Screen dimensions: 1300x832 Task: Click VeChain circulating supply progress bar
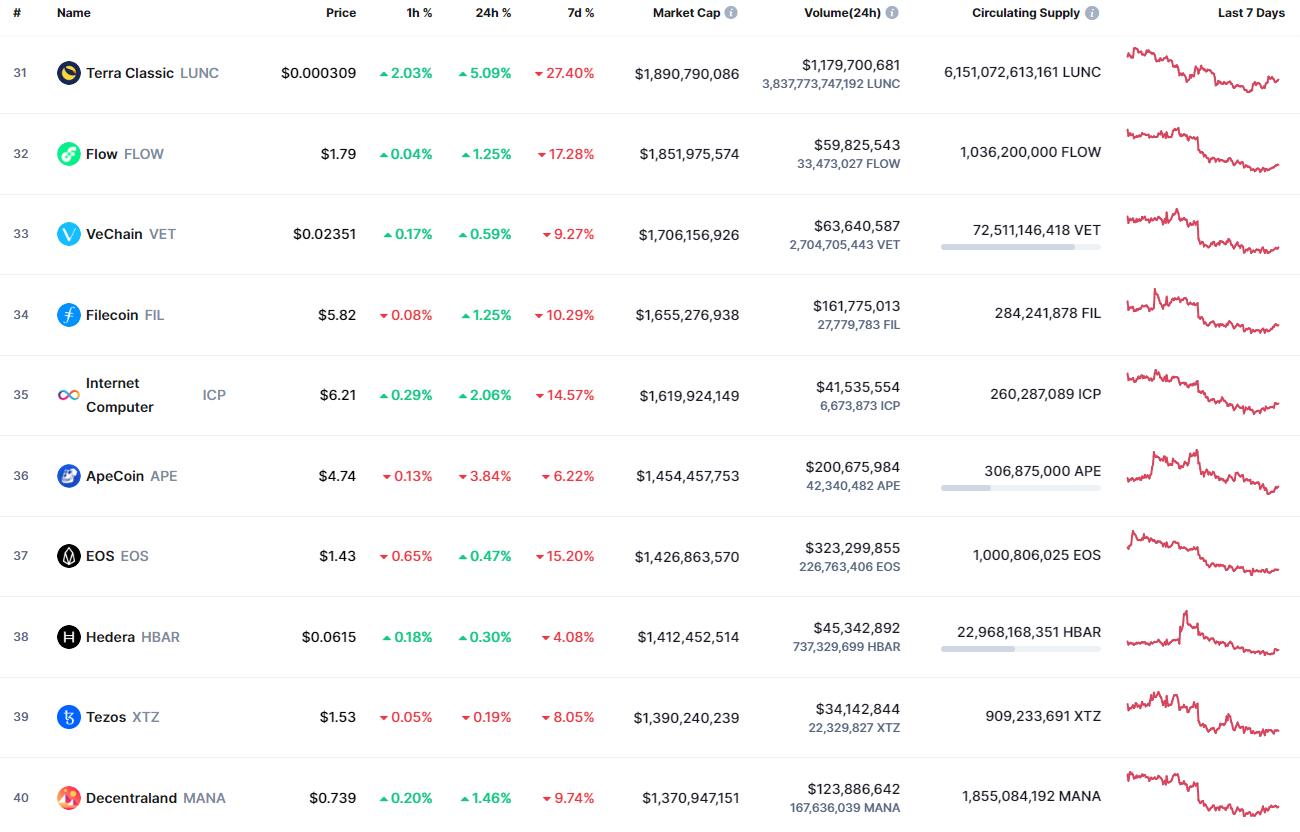pyautogui.click(x=1021, y=246)
